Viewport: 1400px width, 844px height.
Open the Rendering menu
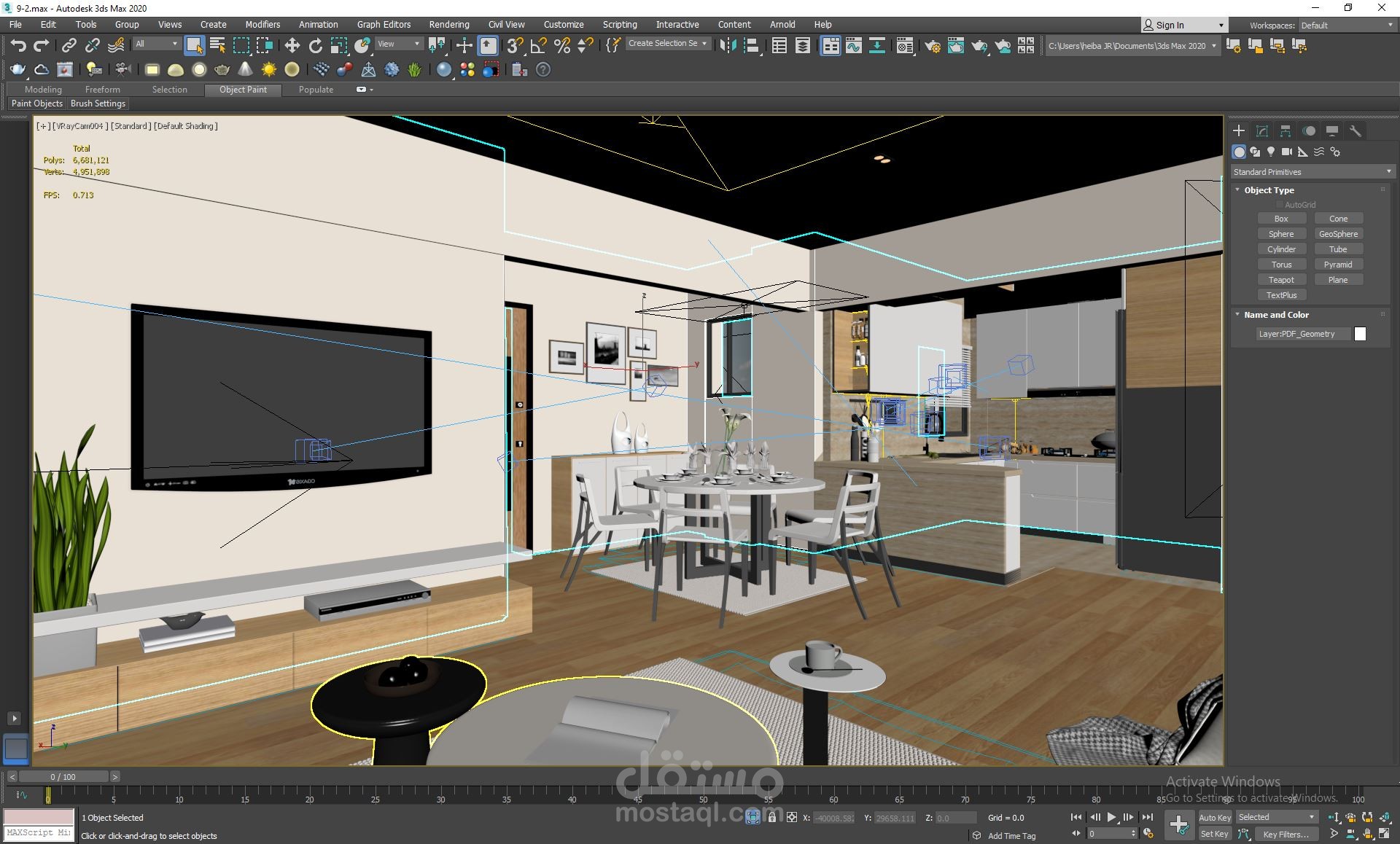[x=448, y=24]
